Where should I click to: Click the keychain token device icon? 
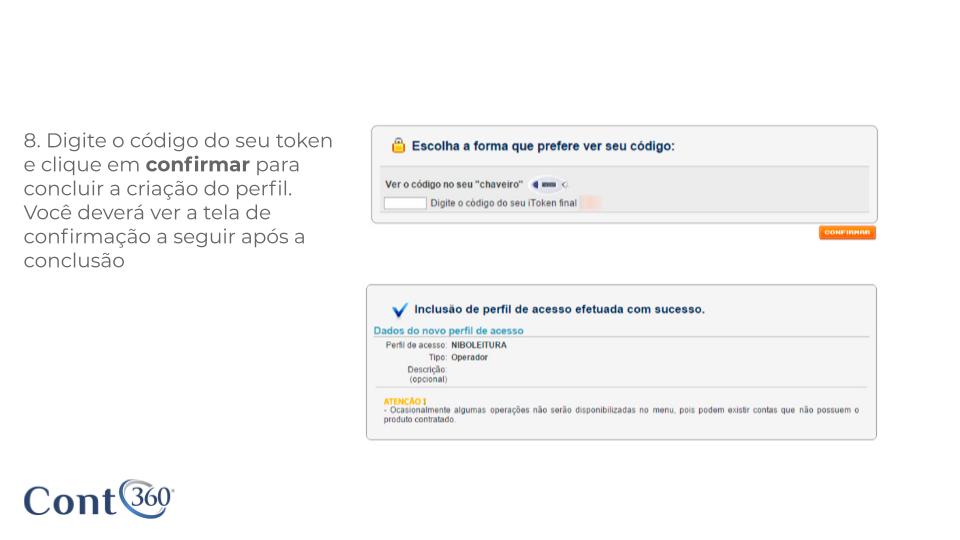547,184
